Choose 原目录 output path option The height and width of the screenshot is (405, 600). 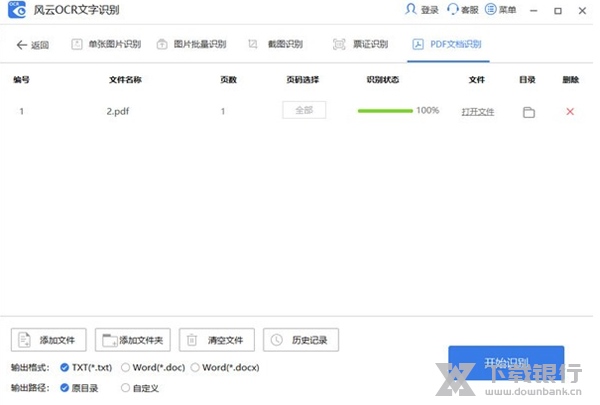point(79,388)
